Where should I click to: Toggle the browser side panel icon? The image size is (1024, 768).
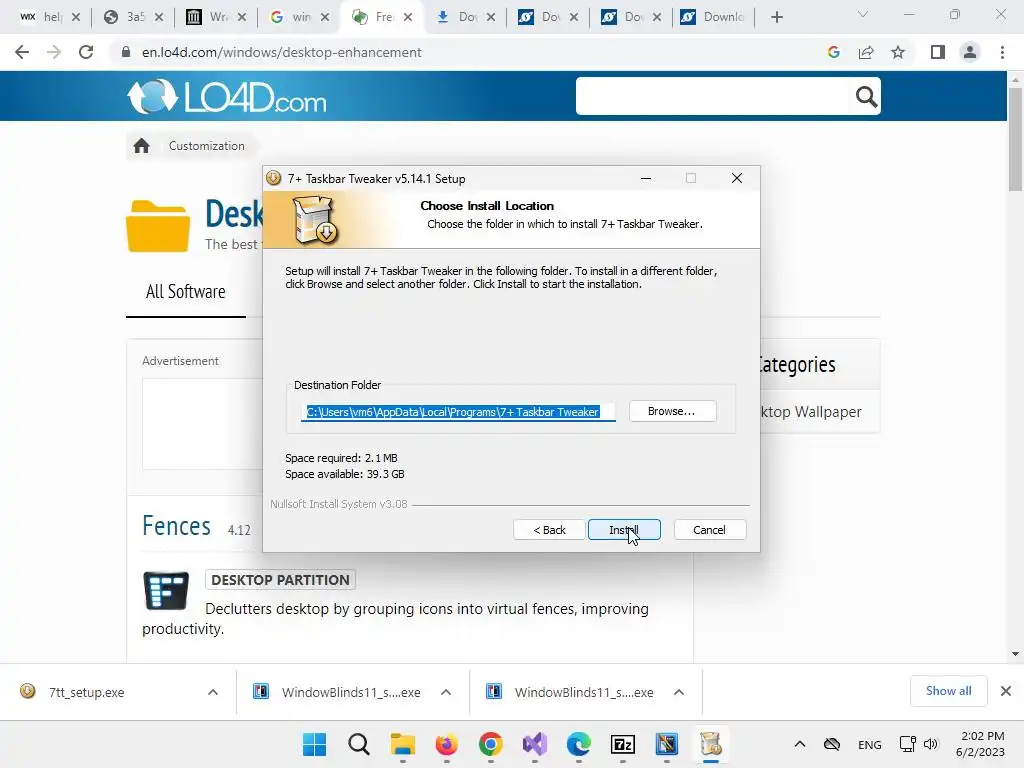[938, 52]
